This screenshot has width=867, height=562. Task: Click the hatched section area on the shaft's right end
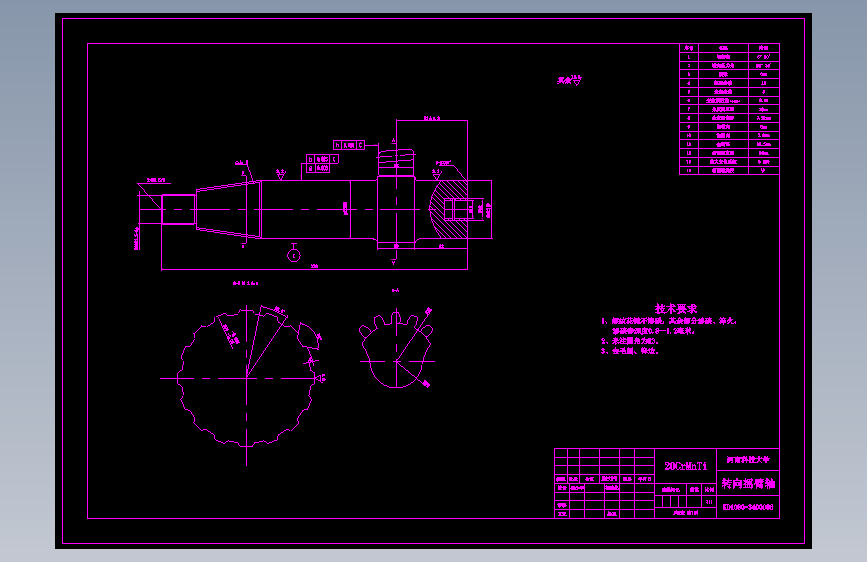pos(449,209)
